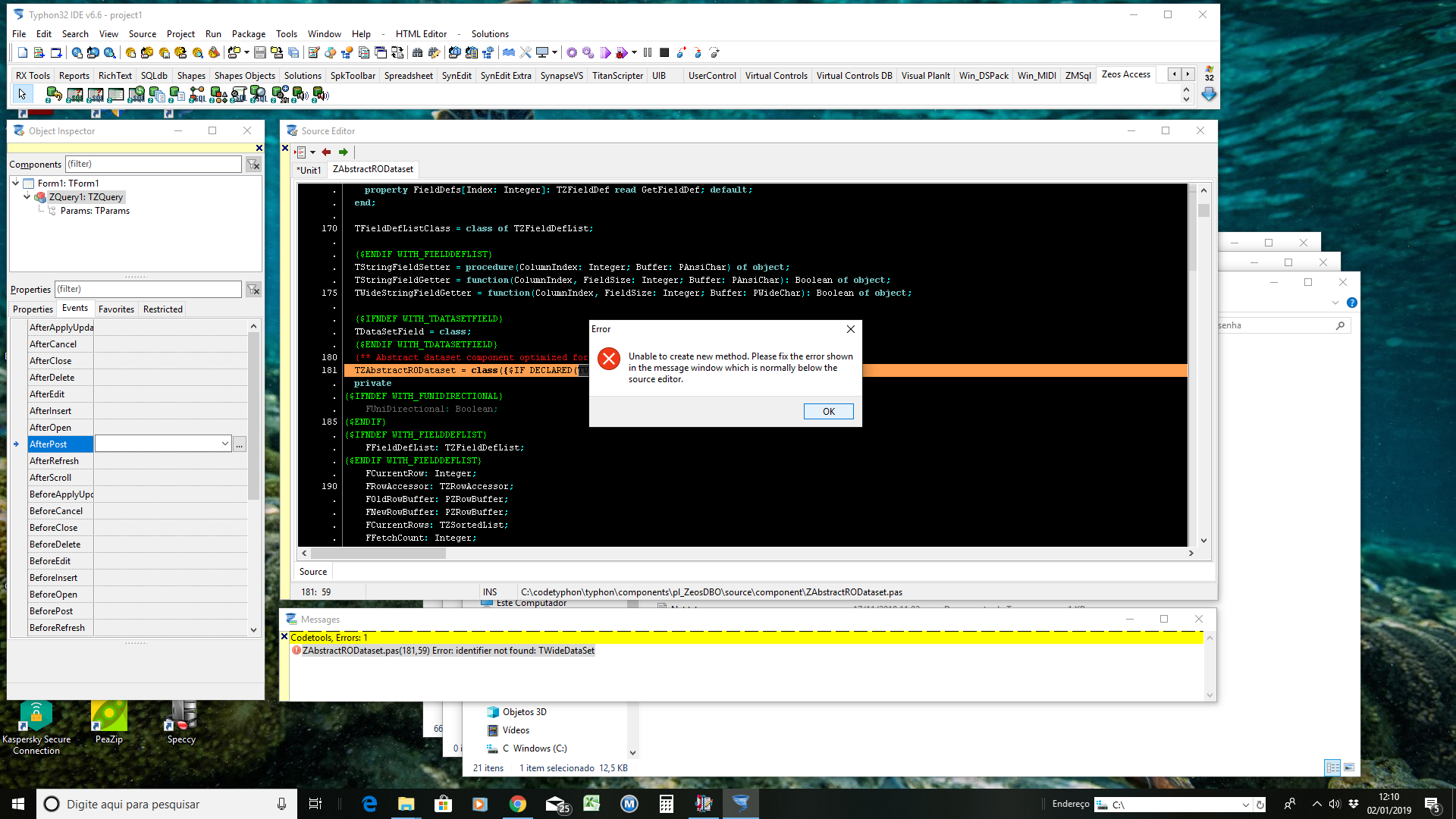The width and height of the screenshot is (1456, 819).
Task: Click the wrench tools options icon
Action: (526, 53)
